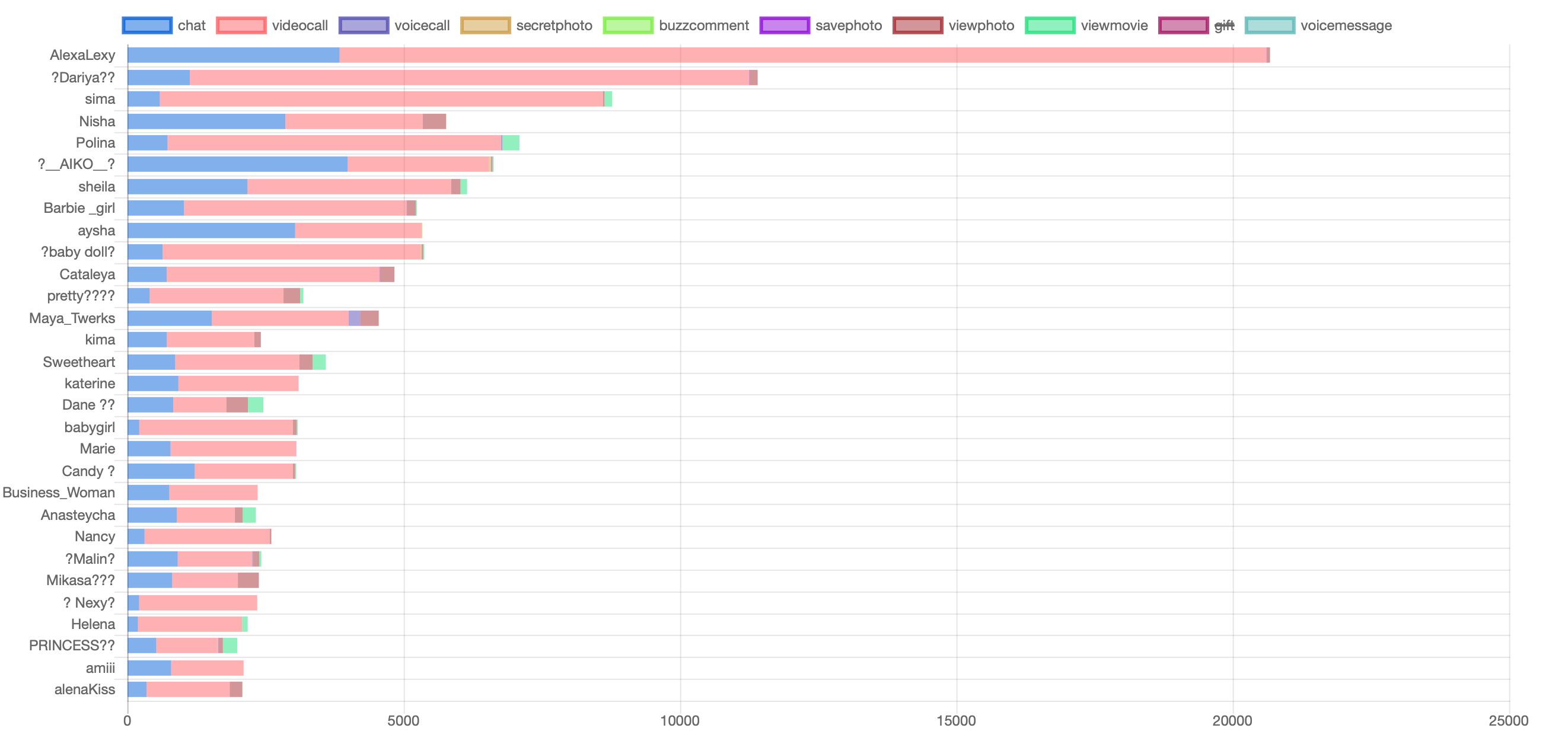Click the 5000 x-axis tick label
The height and width of the screenshot is (744, 1568).
tap(404, 721)
